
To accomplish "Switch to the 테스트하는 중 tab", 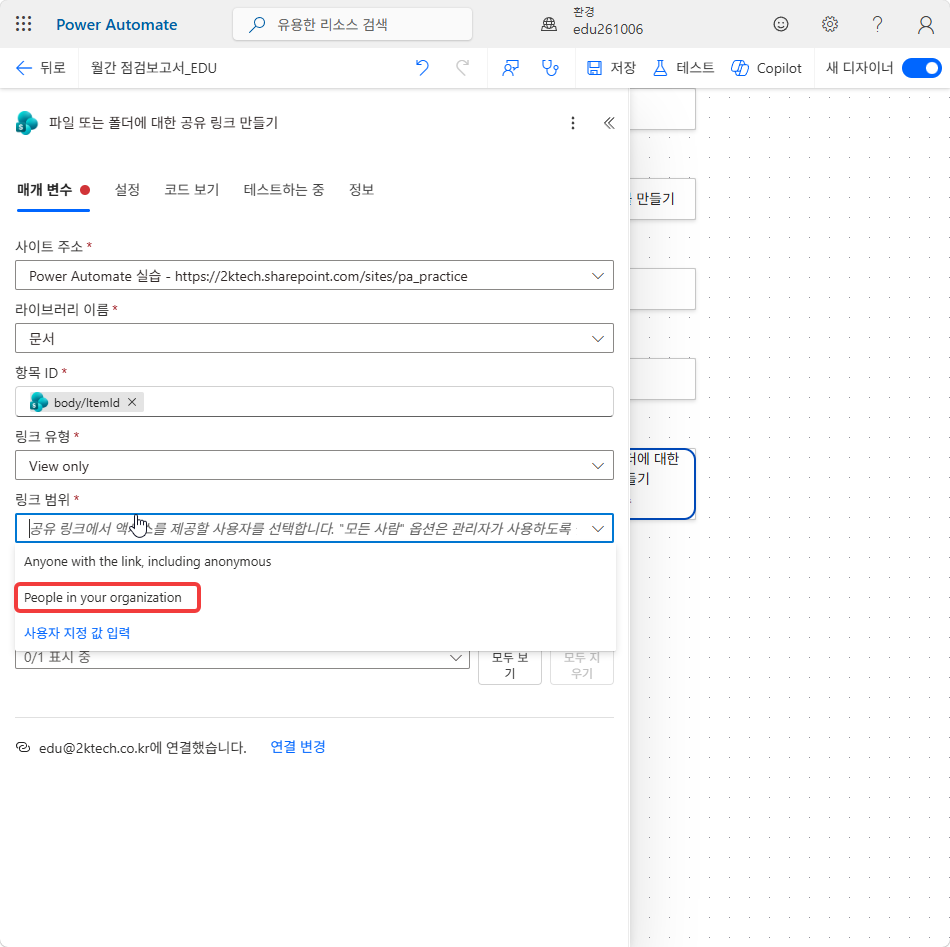I will pos(284,190).
